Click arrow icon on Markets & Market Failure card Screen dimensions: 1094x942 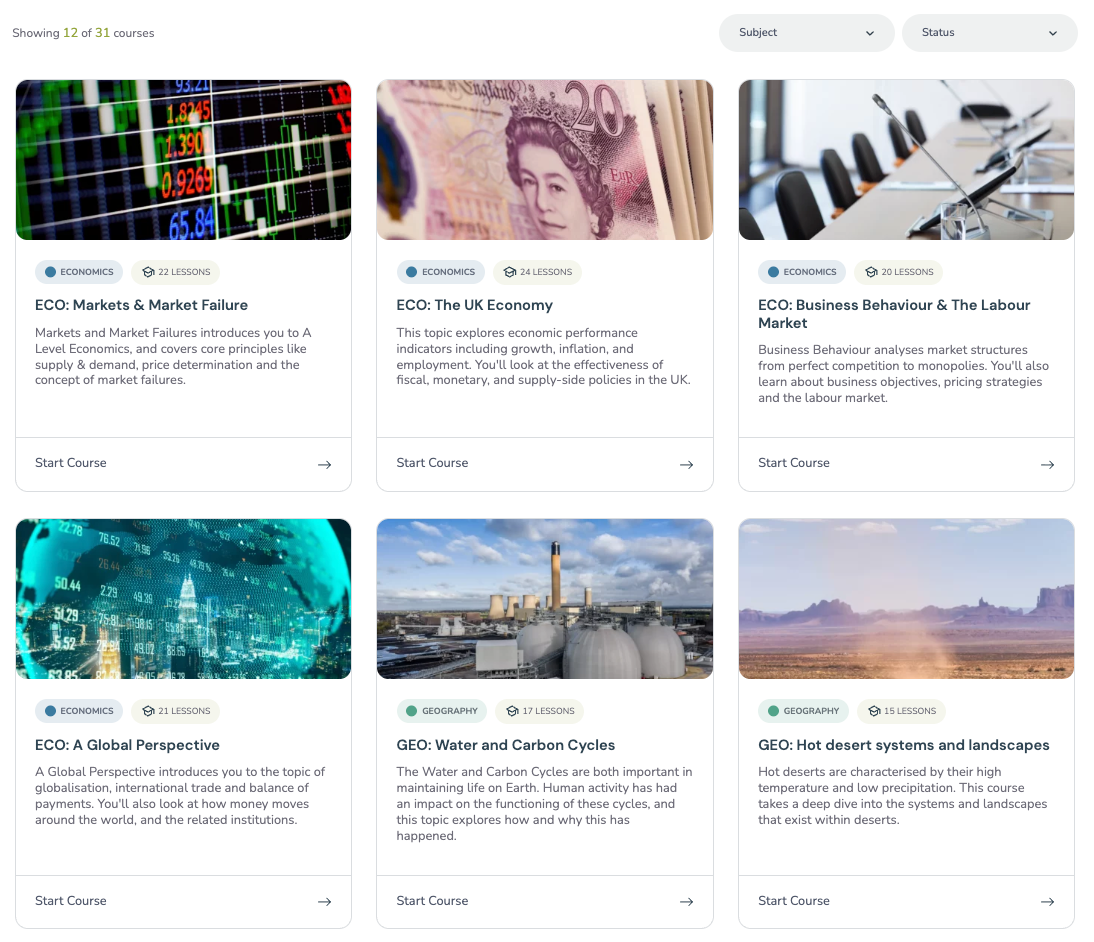click(324, 465)
